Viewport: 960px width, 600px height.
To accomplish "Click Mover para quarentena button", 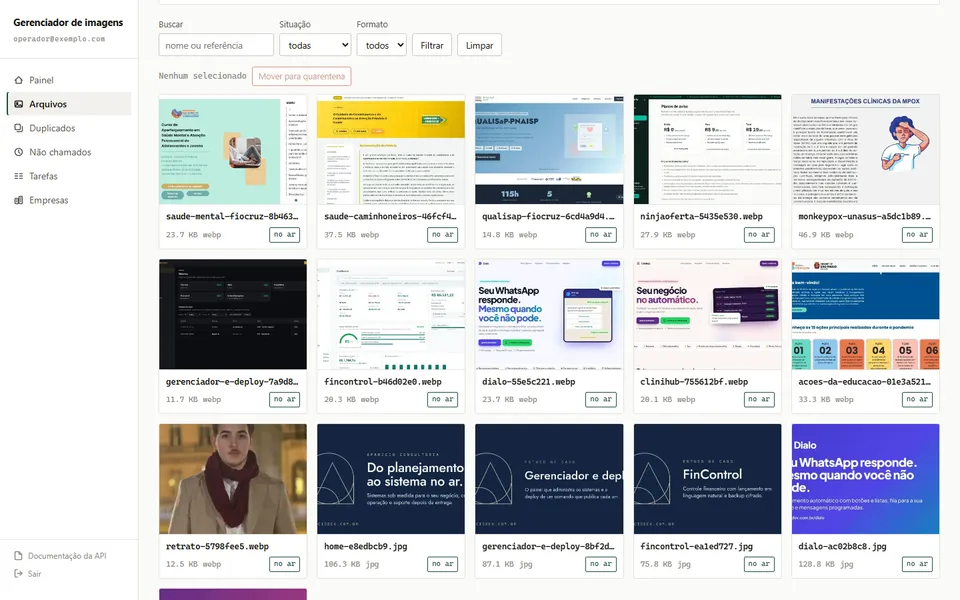I will tap(301, 77).
